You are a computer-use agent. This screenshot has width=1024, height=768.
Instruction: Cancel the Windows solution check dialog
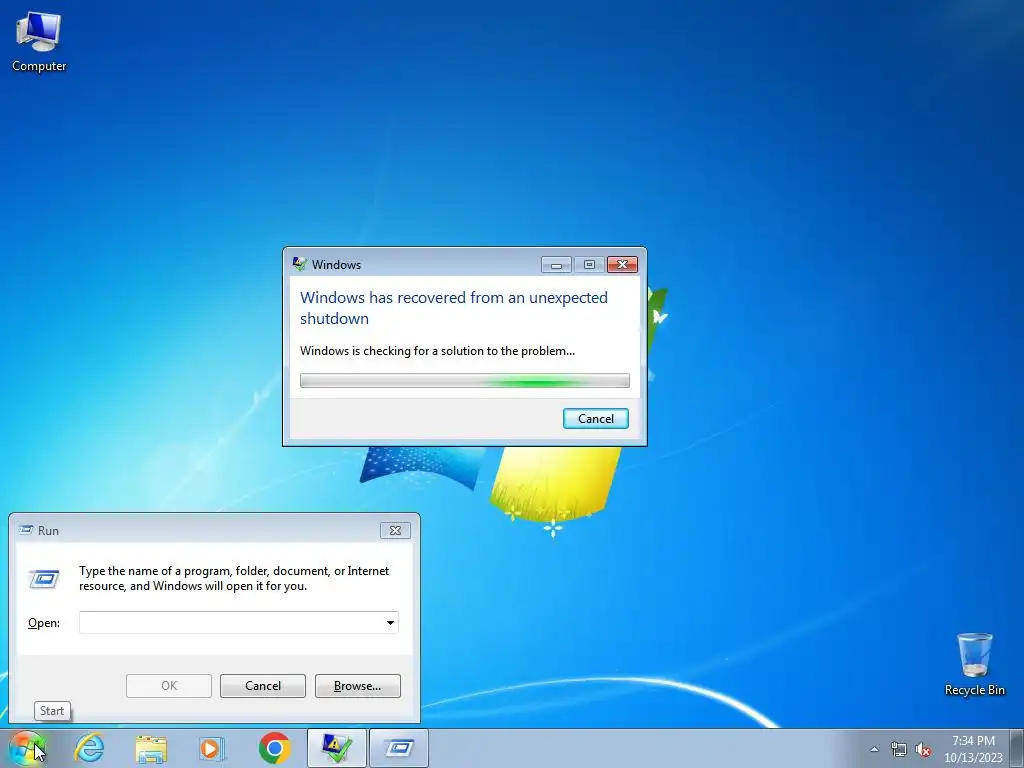coord(596,419)
